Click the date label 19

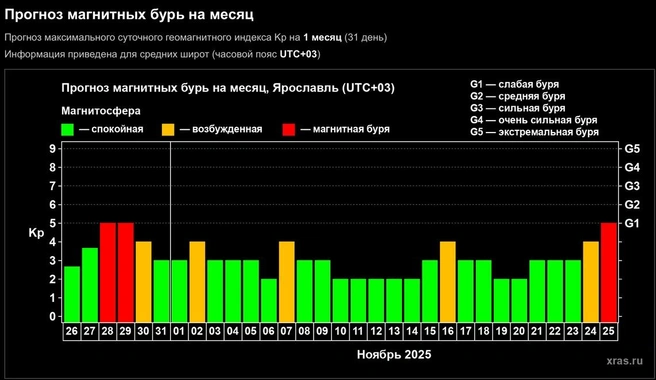pyautogui.click(x=501, y=331)
